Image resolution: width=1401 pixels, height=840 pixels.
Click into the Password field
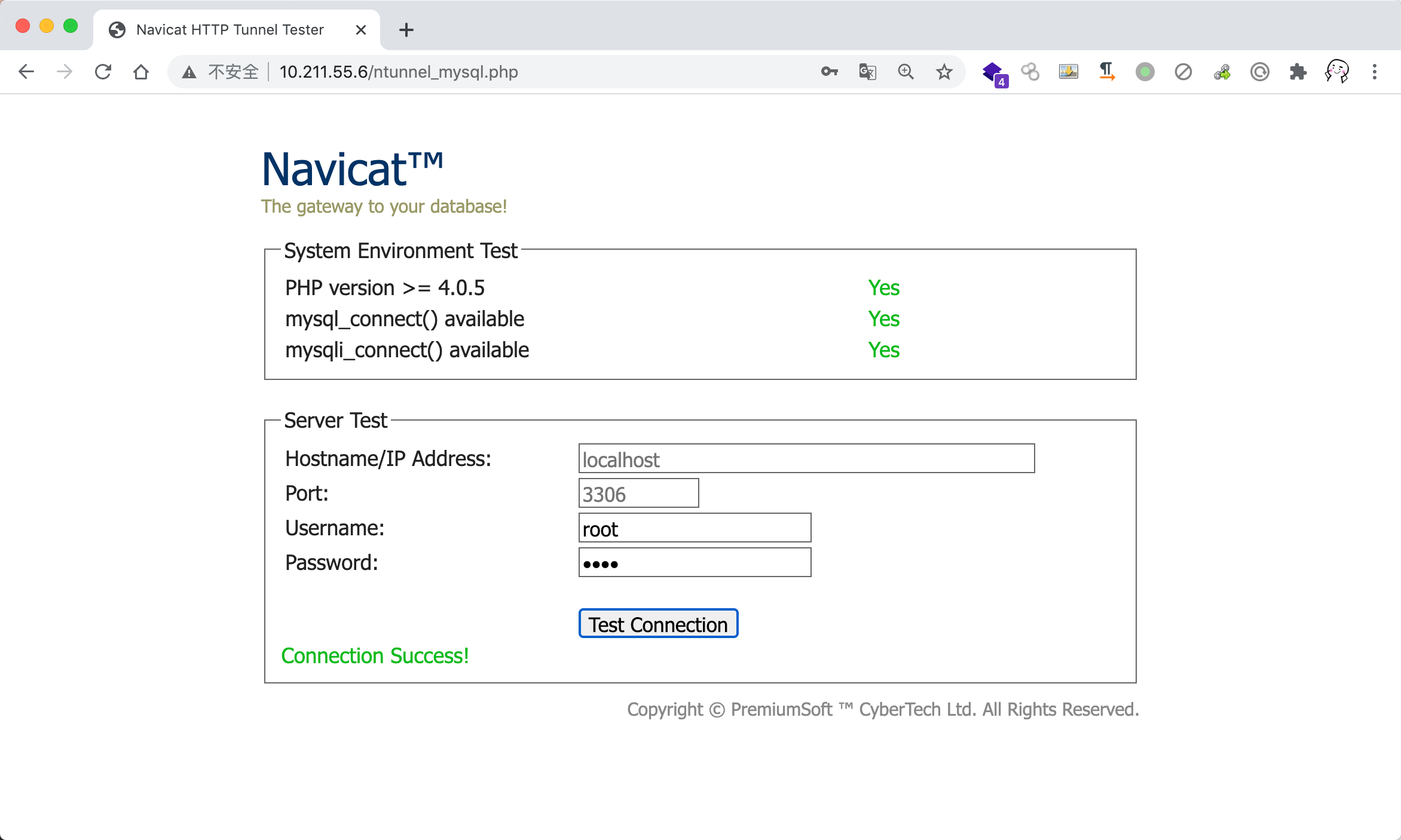[695, 563]
